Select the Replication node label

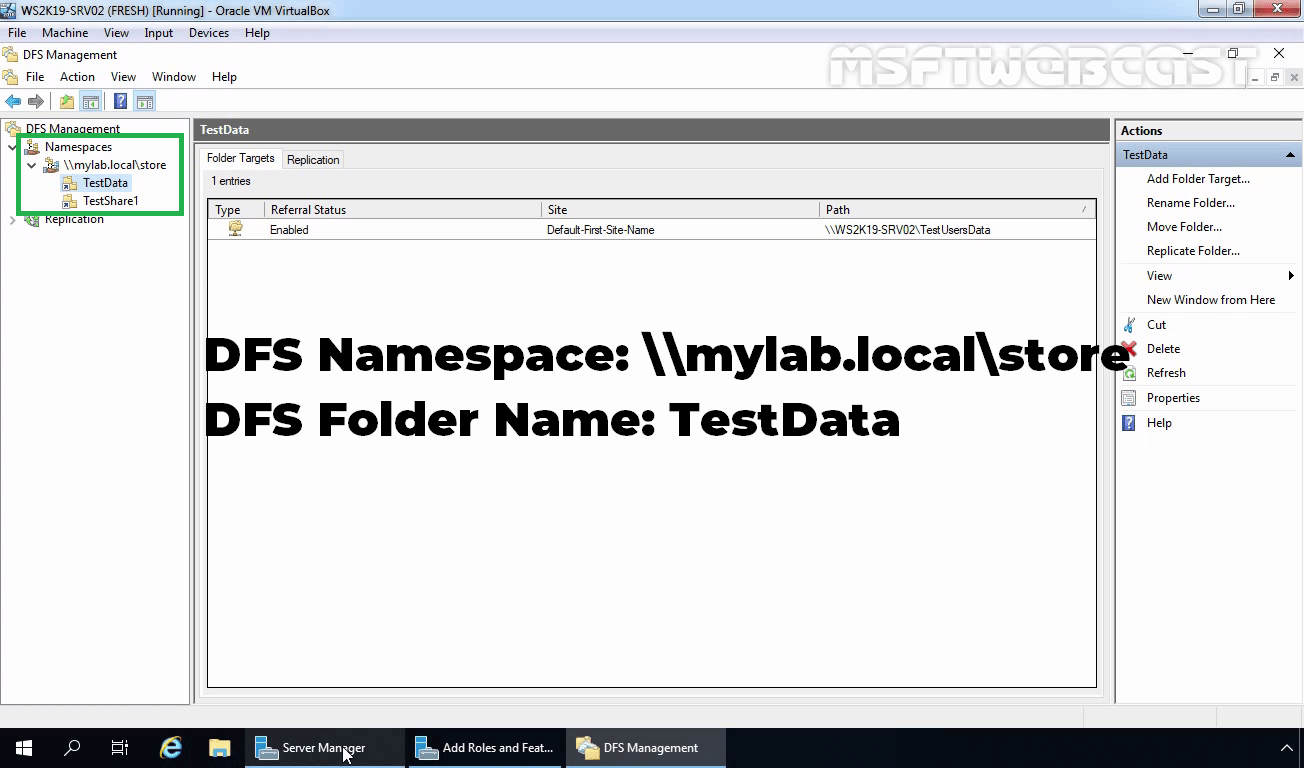pos(74,220)
